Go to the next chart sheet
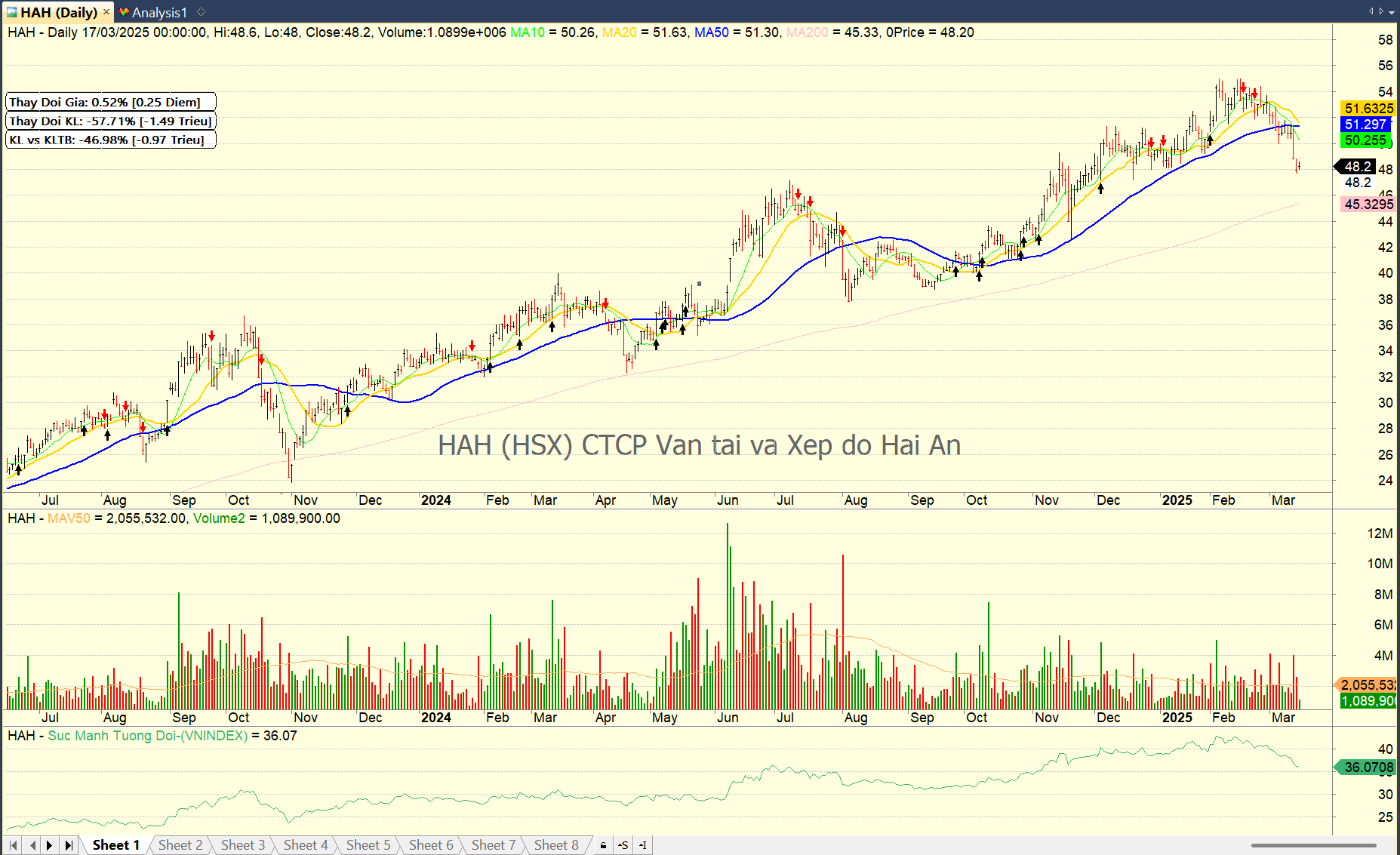The height and width of the screenshot is (855, 1400). coord(50,845)
